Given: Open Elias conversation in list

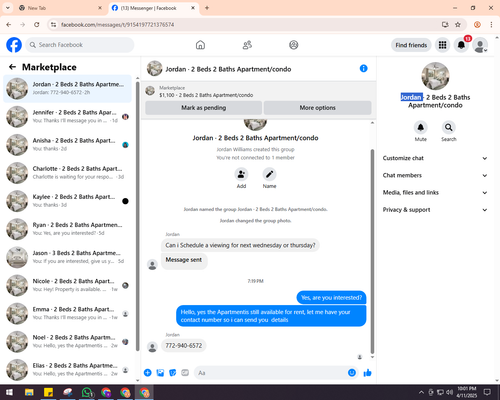Looking at the screenshot, I should pos(67,370).
